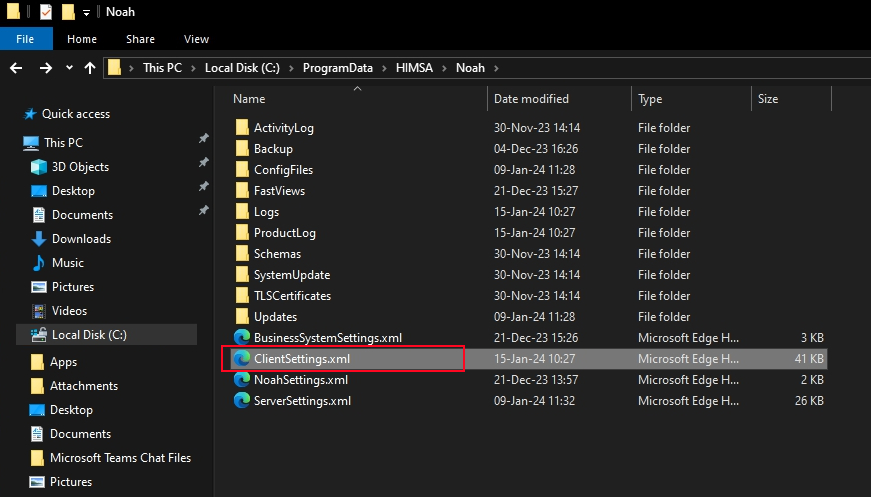Click Edge icon of ClientSettings.xml

pos(242,359)
